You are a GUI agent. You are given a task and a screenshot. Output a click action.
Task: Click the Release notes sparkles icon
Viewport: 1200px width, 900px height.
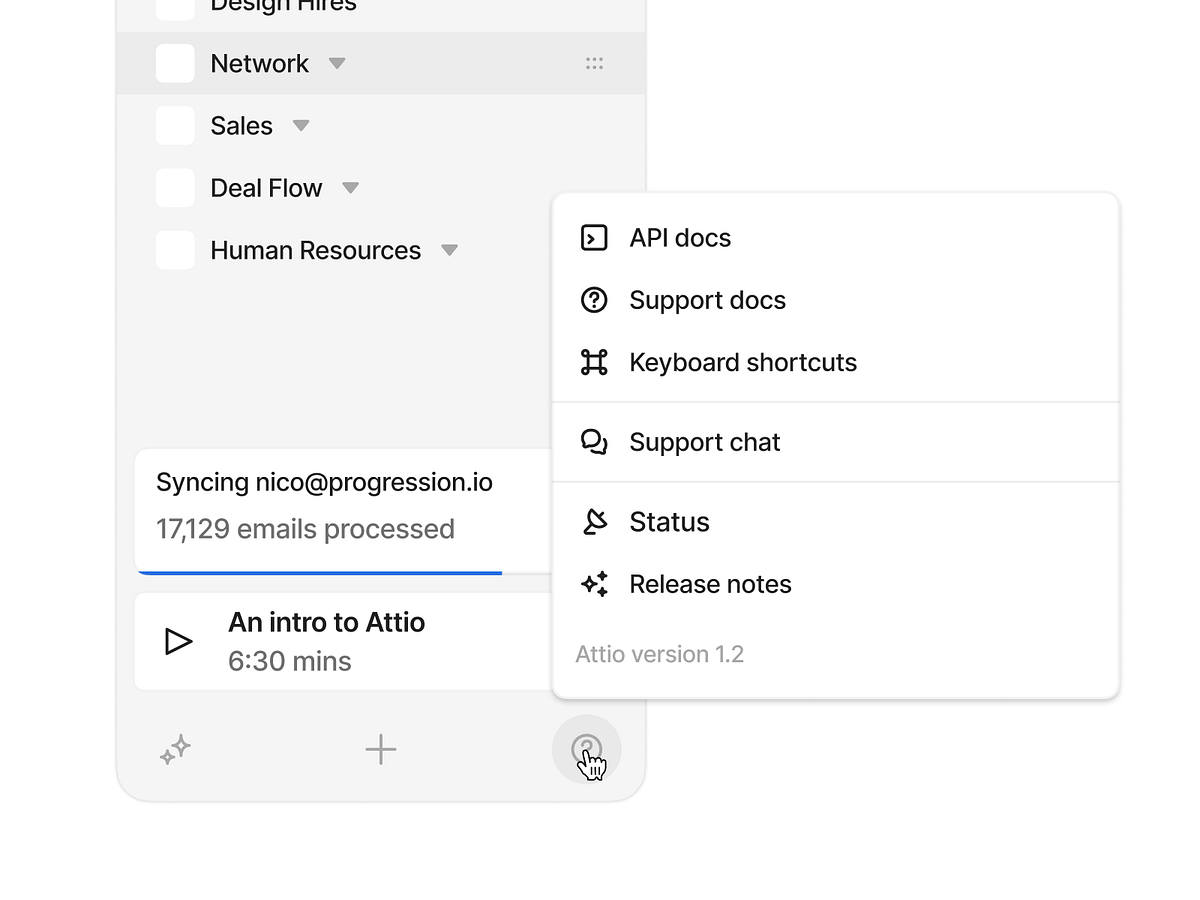pyautogui.click(x=594, y=584)
